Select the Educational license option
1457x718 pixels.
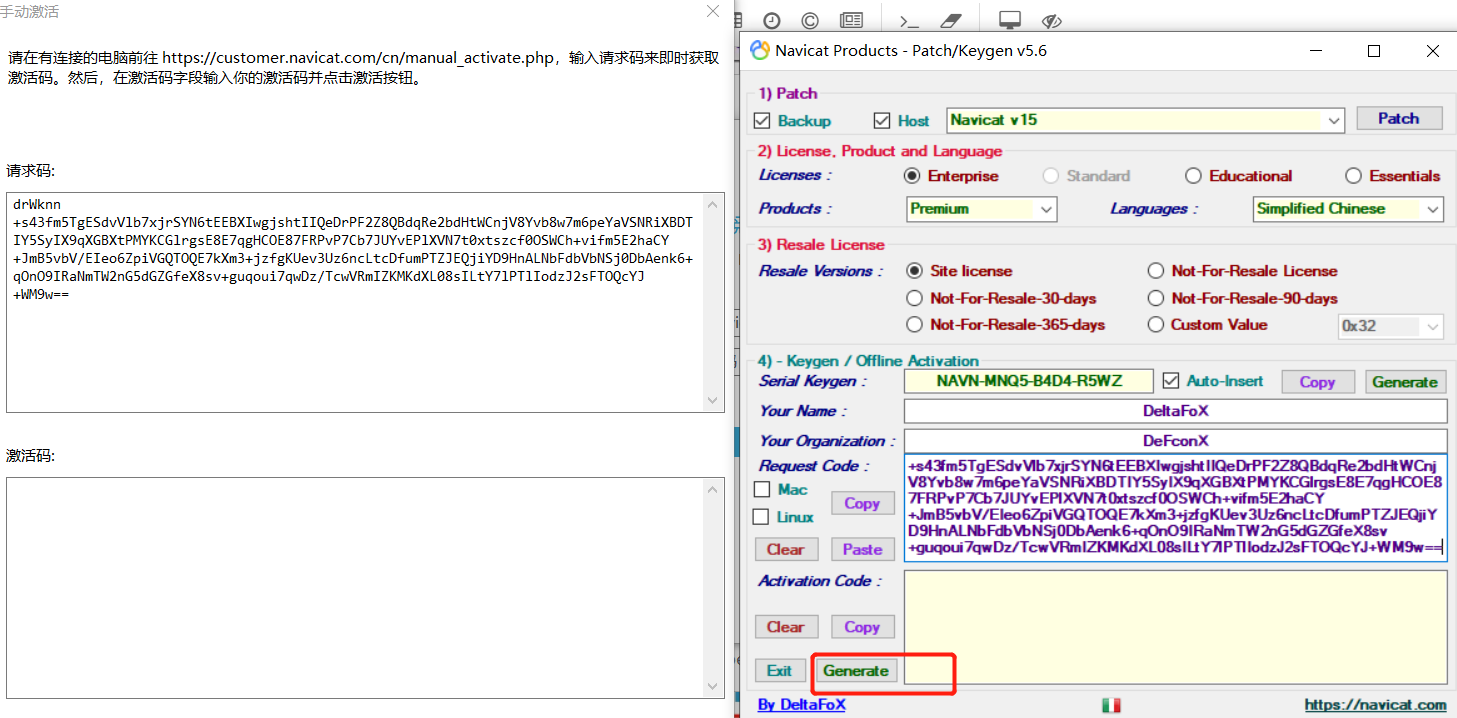[1193, 176]
